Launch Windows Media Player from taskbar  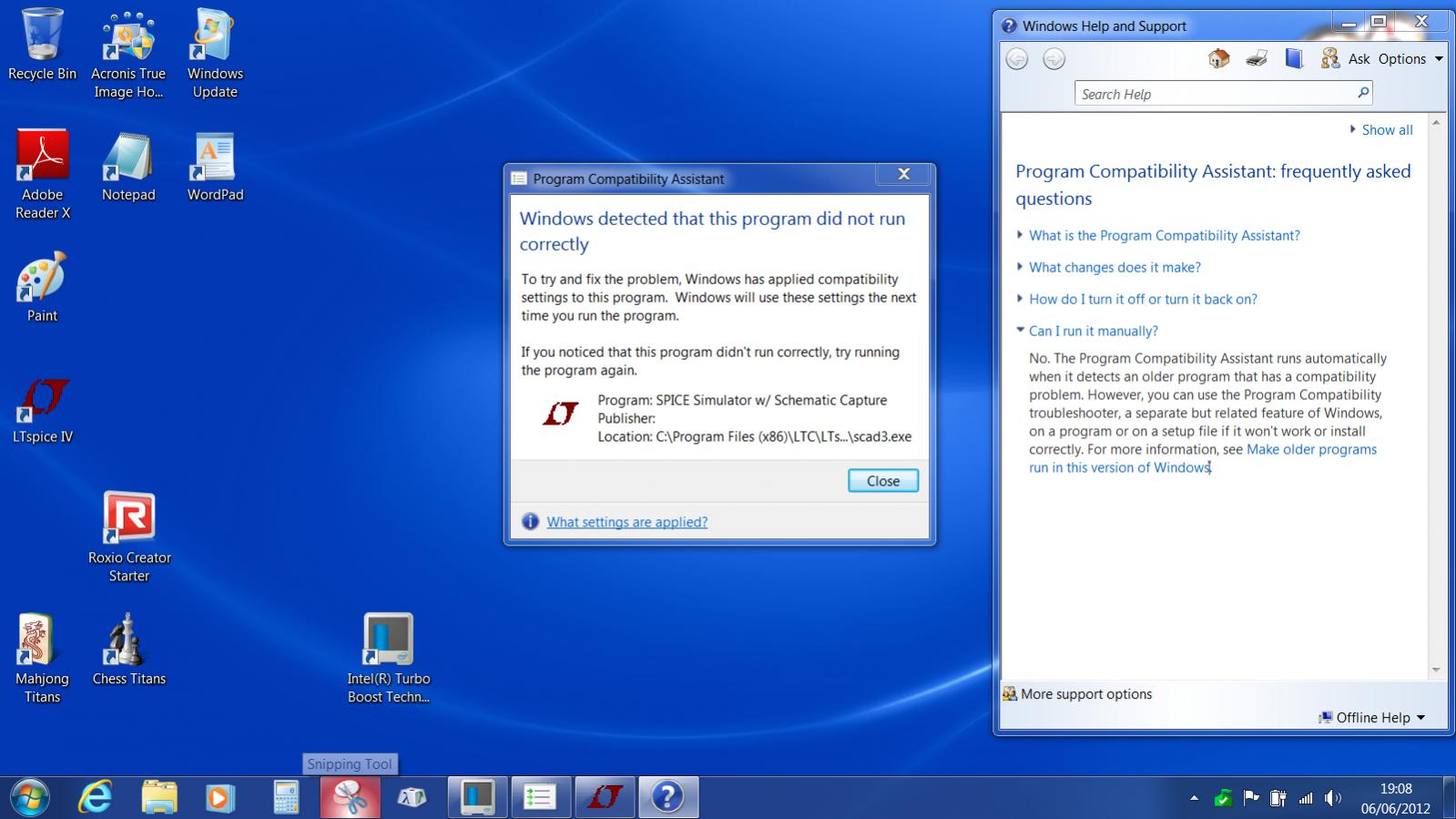pyautogui.click(x=219, y=798)
